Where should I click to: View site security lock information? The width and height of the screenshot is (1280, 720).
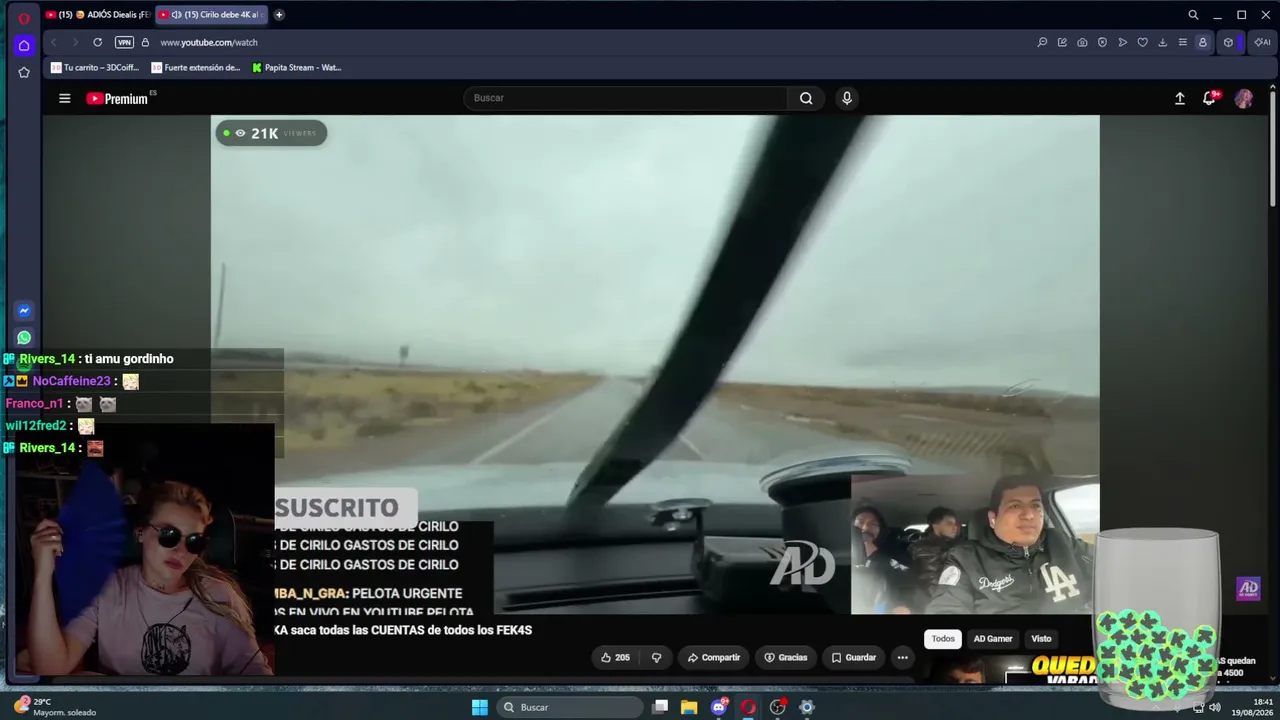(x=145, y=42)
